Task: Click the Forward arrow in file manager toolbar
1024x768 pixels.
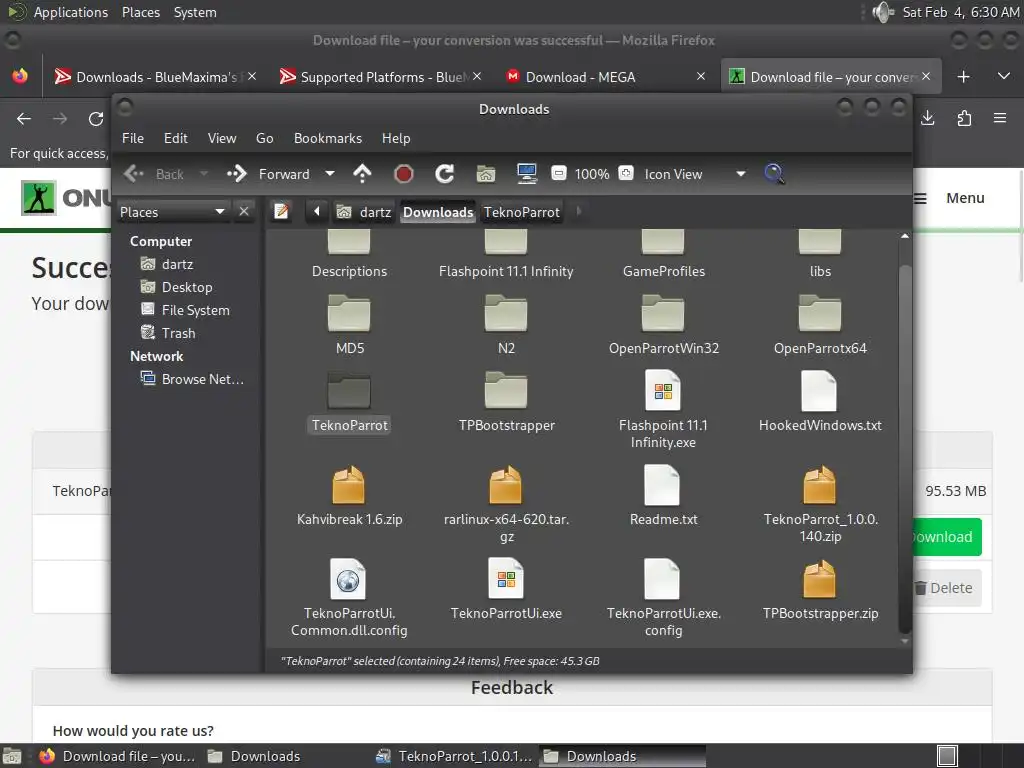Action: [x=236, y=174]
